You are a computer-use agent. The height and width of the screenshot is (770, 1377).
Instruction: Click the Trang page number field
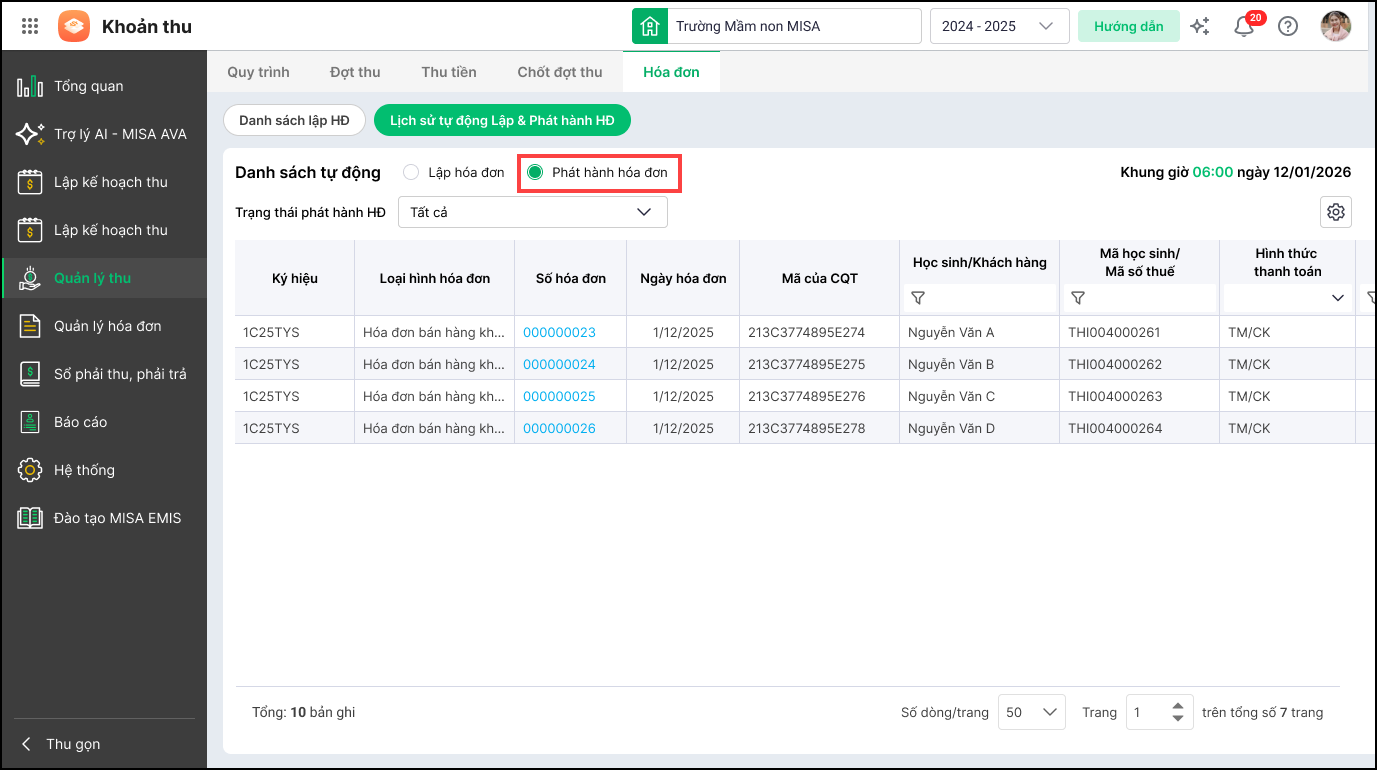point(1147,712)
